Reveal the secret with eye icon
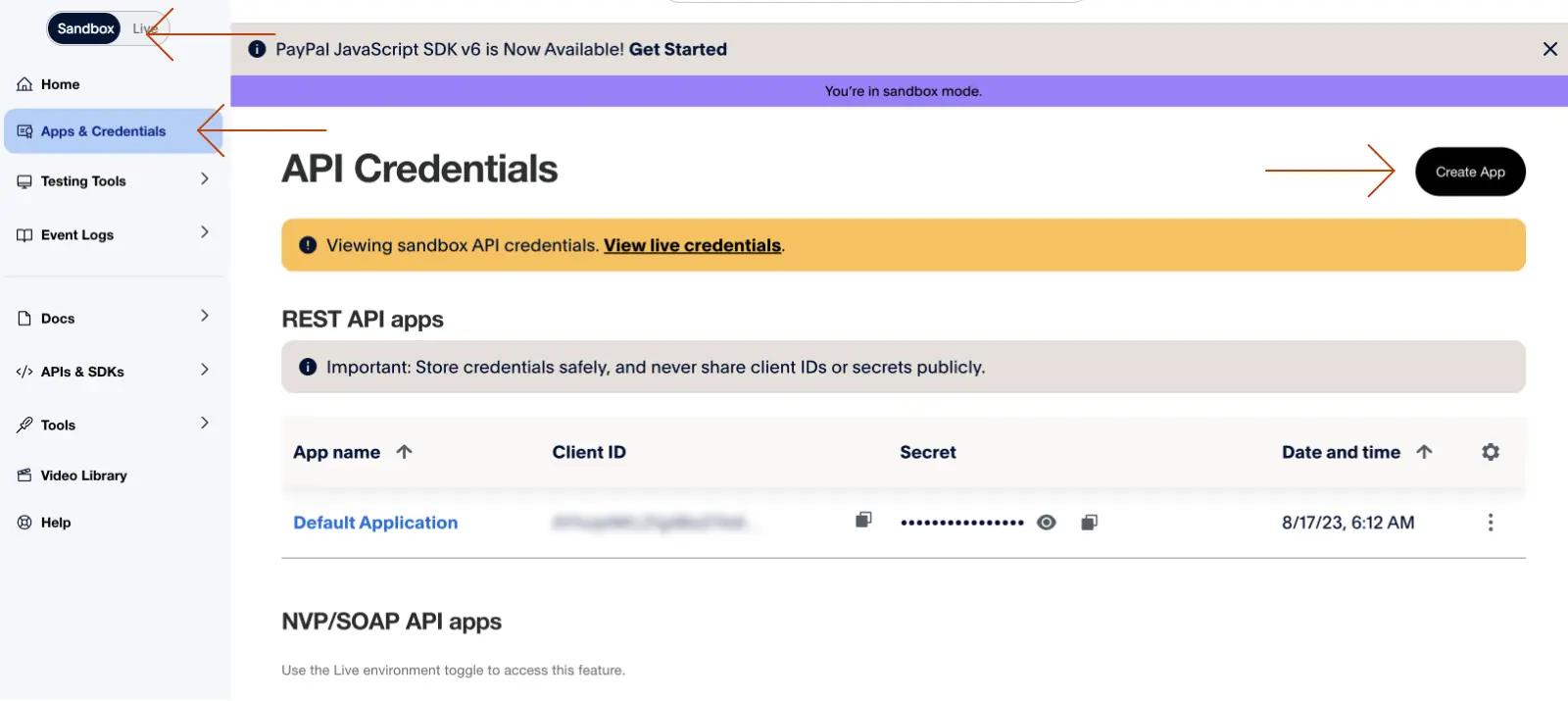The image size is (1568, 701). [1047, 523]
